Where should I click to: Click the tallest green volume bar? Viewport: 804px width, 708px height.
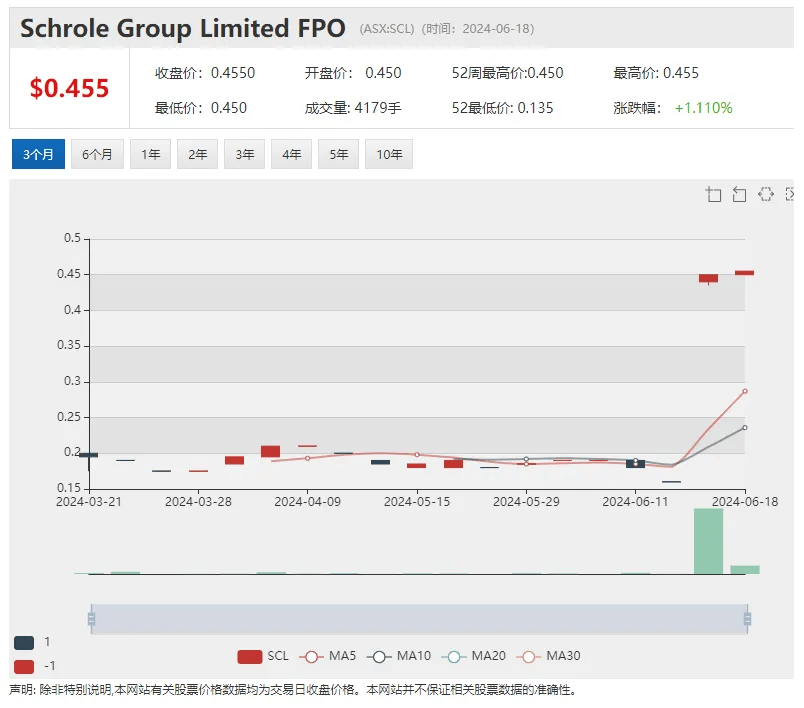[708, 541]
